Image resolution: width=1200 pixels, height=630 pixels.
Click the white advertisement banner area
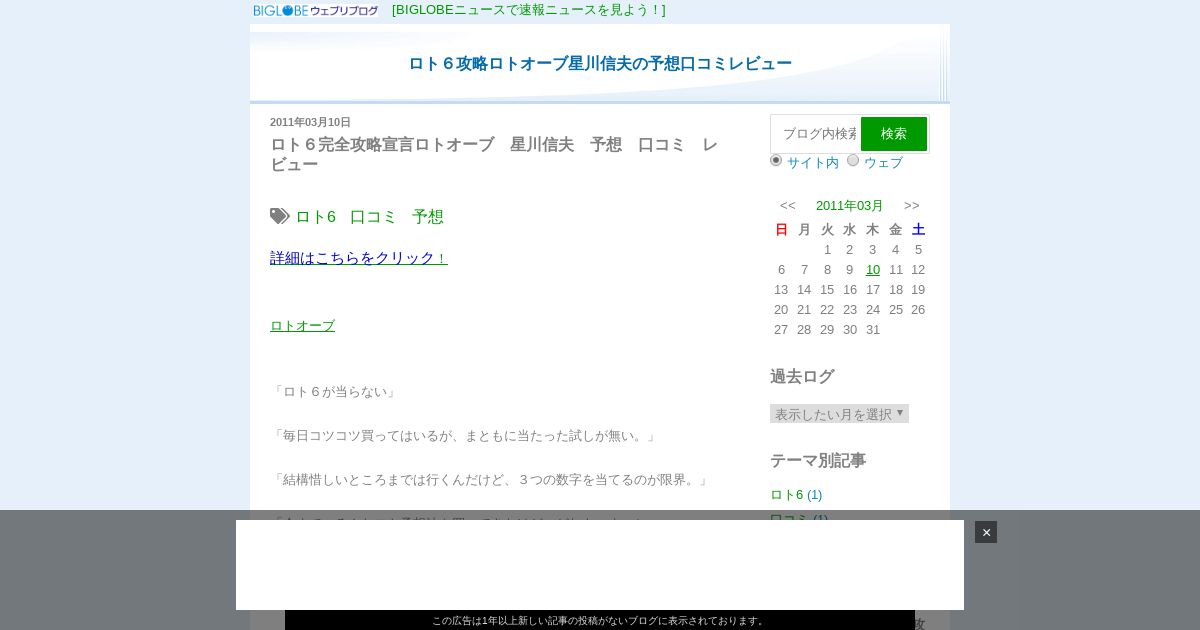[600, 565]
